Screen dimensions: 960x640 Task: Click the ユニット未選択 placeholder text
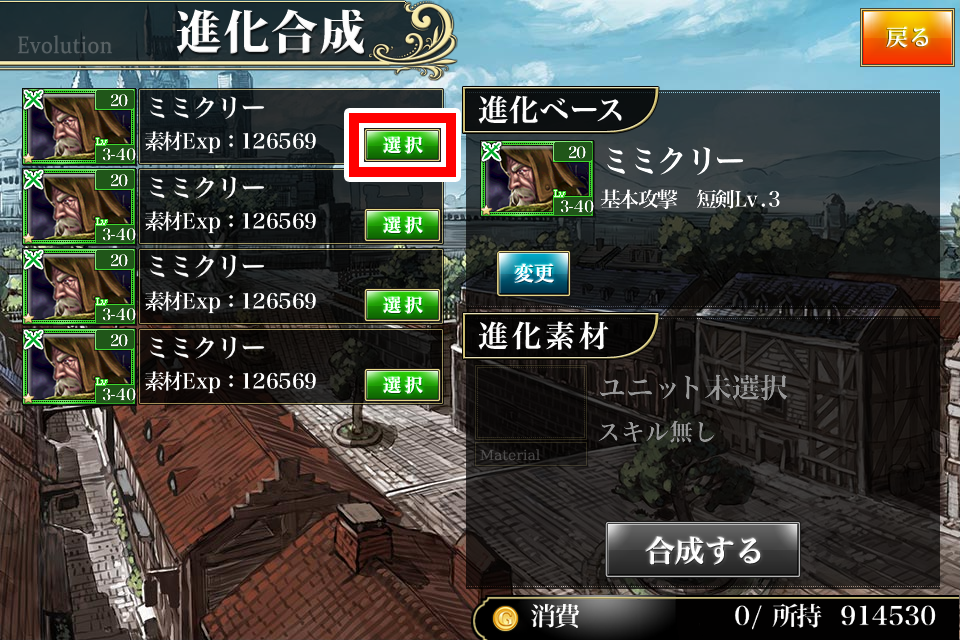tap(693, 387)
